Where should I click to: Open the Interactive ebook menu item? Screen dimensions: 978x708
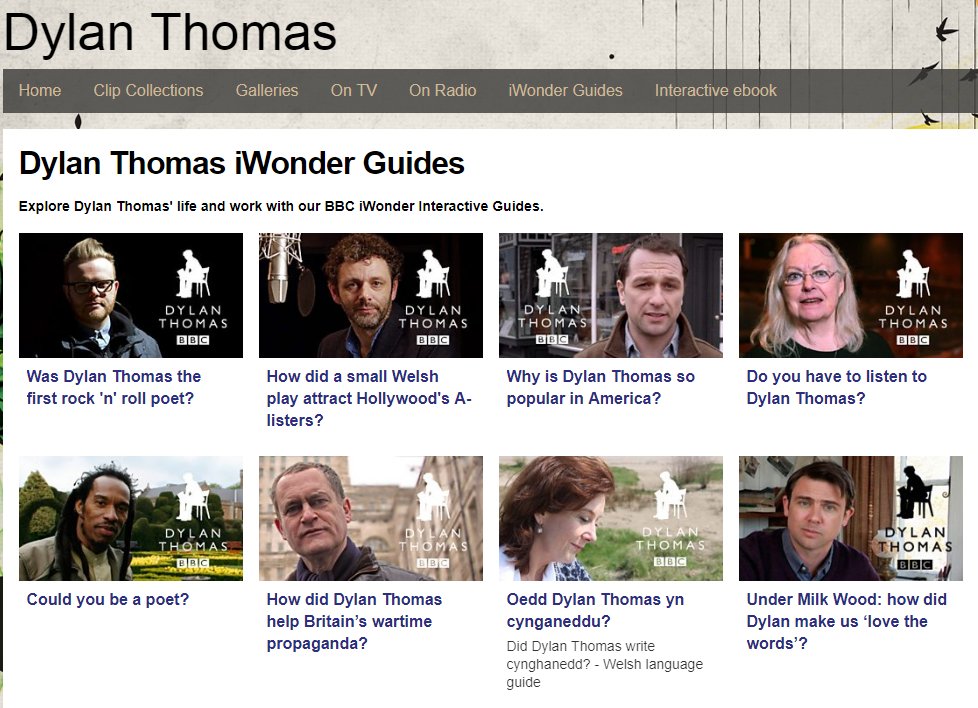click(715, 90)
